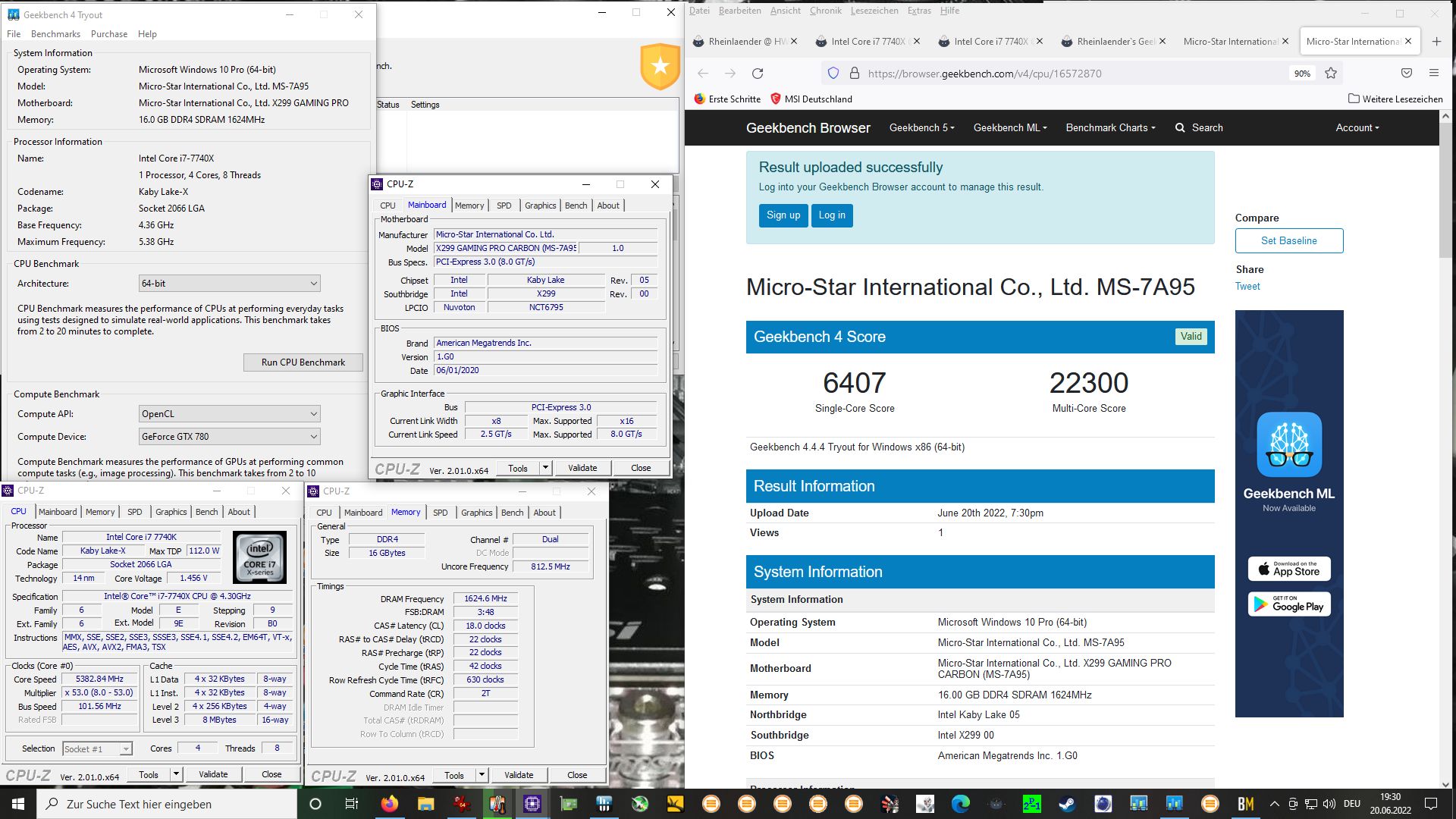Open Compute Device GeForce GTX 780 dropdown
The image size is (1456, 819).
(229, 437)
